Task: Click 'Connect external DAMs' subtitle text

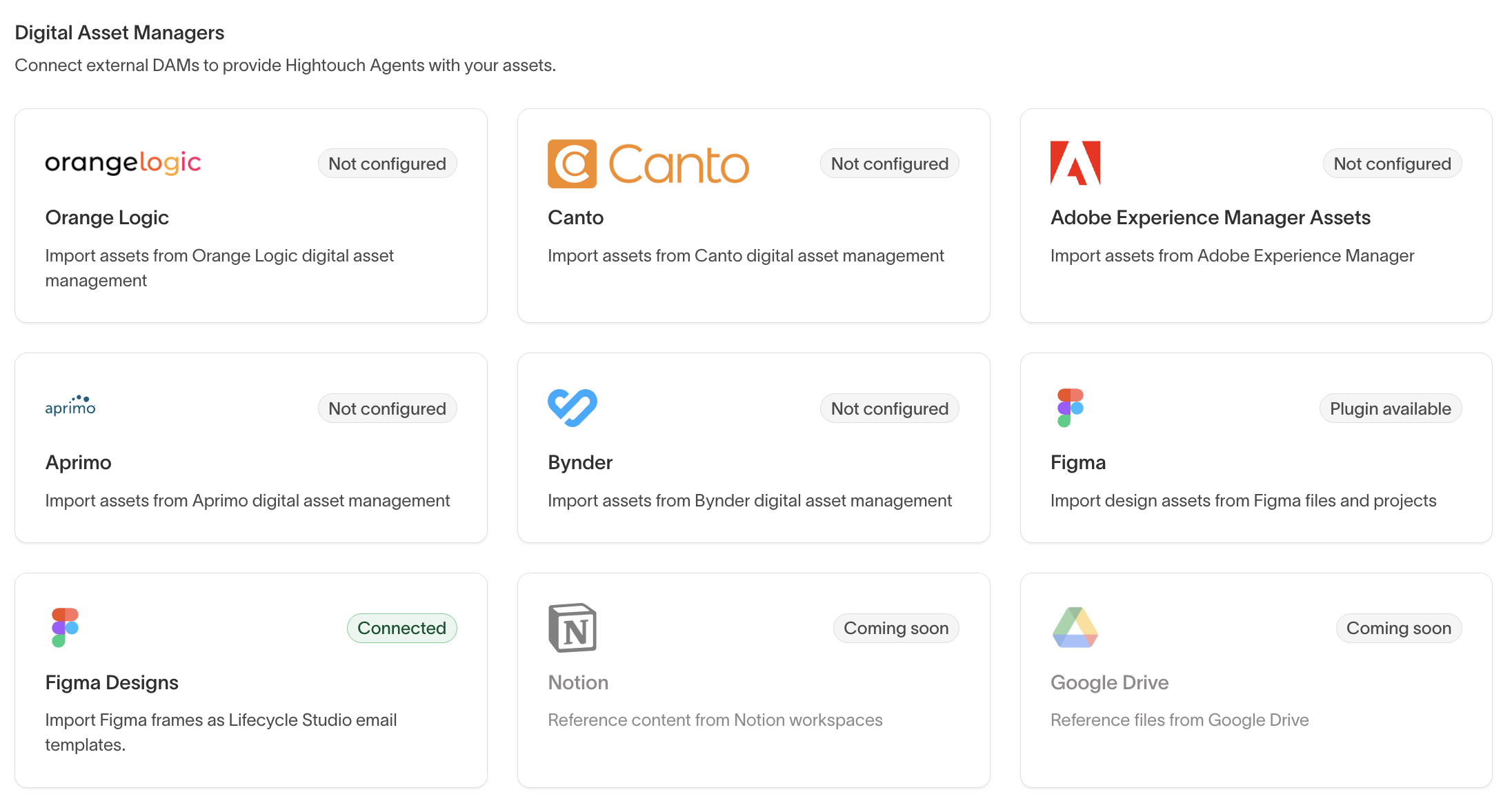Action: click(x=285, y=65)
